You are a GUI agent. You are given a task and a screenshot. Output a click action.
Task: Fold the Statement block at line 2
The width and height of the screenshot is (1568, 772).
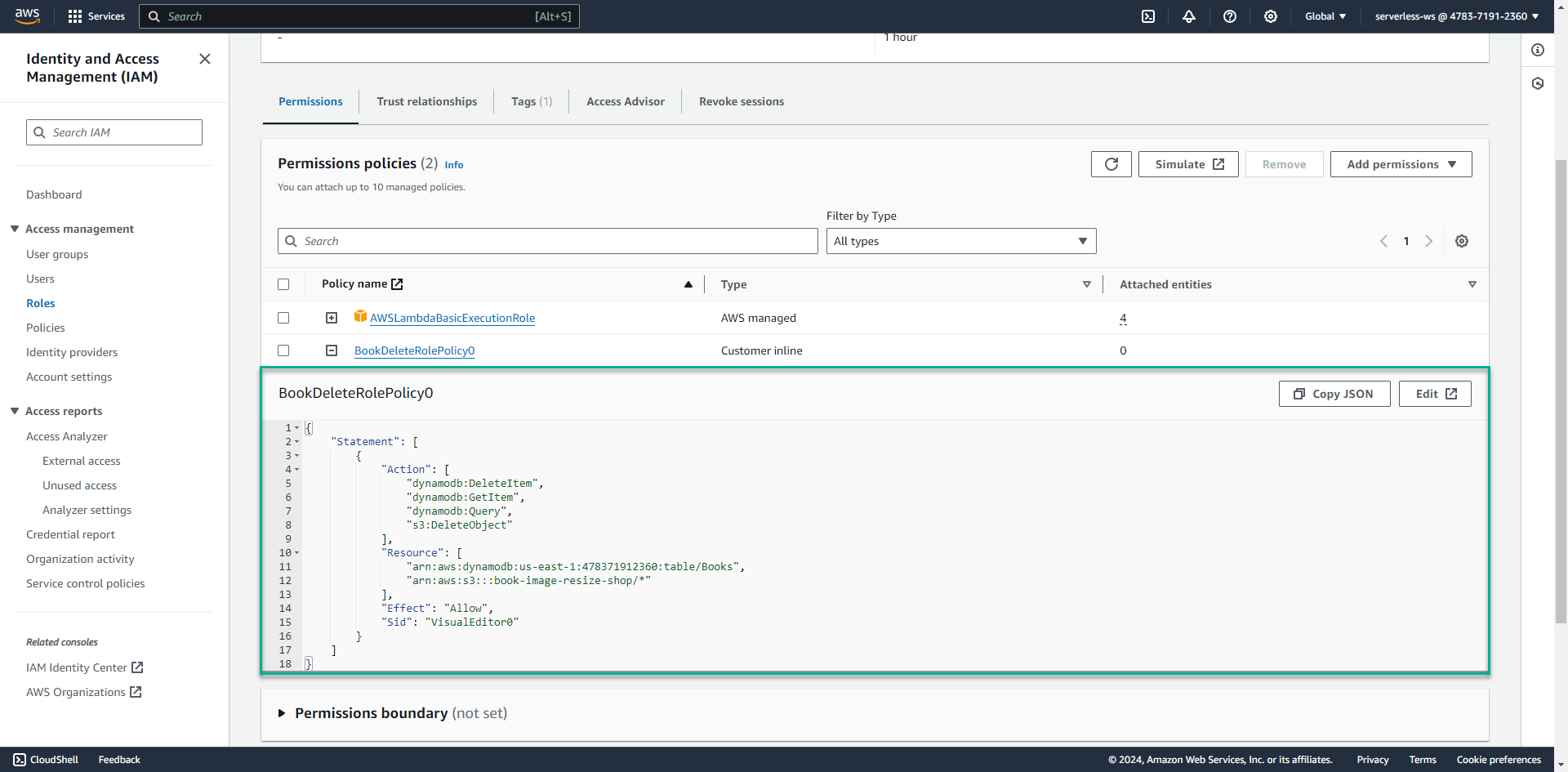coord(297,442)
